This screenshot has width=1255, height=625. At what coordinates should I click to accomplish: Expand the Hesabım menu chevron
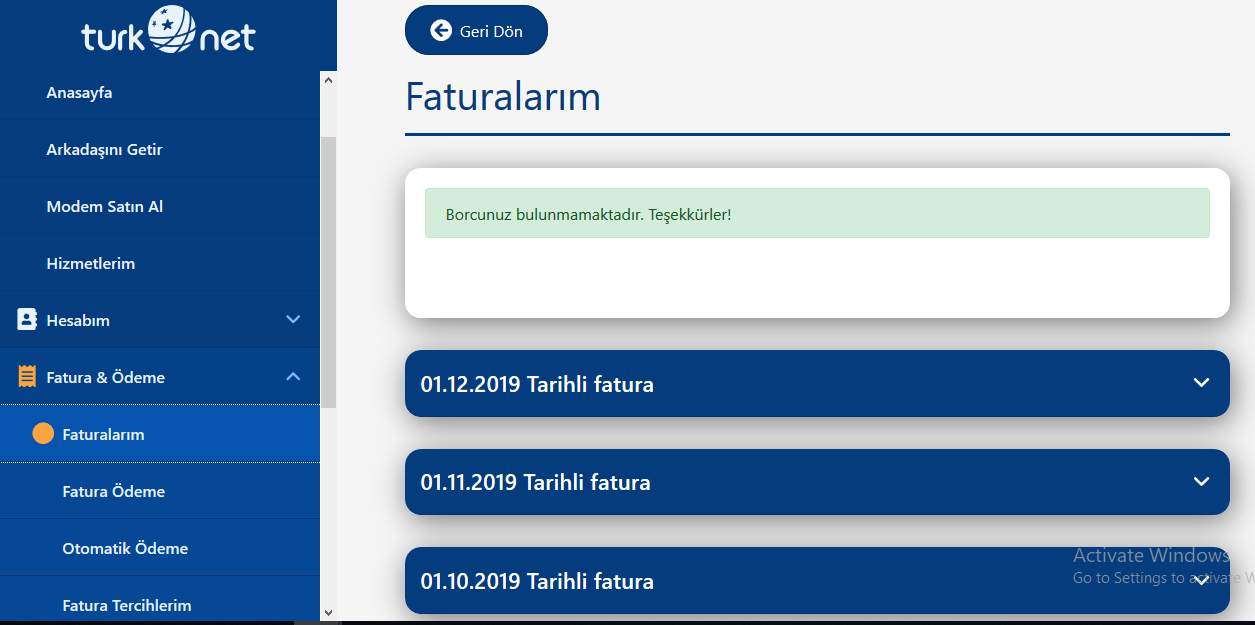point(293,319)
